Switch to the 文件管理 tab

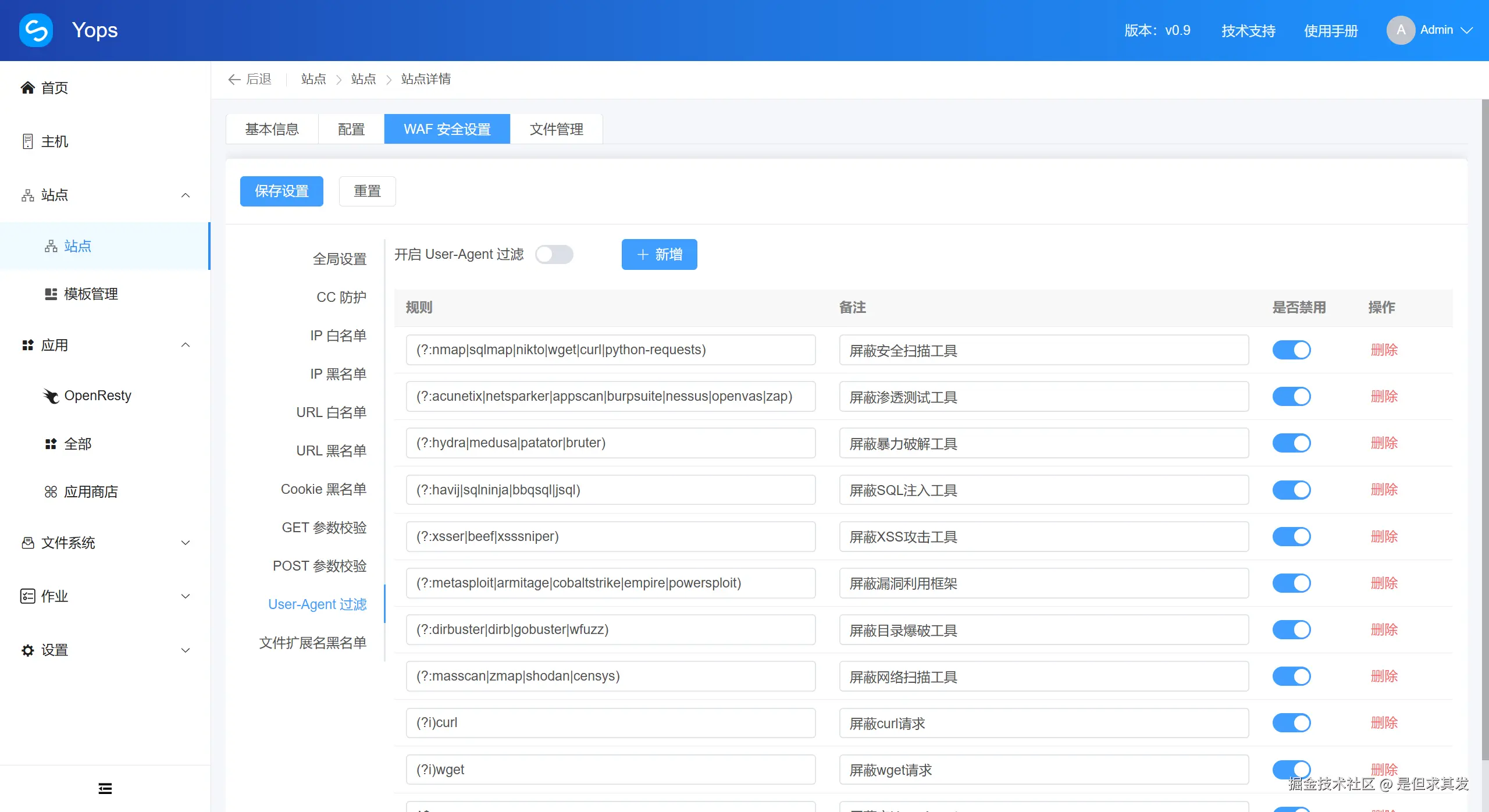(556, 129)
